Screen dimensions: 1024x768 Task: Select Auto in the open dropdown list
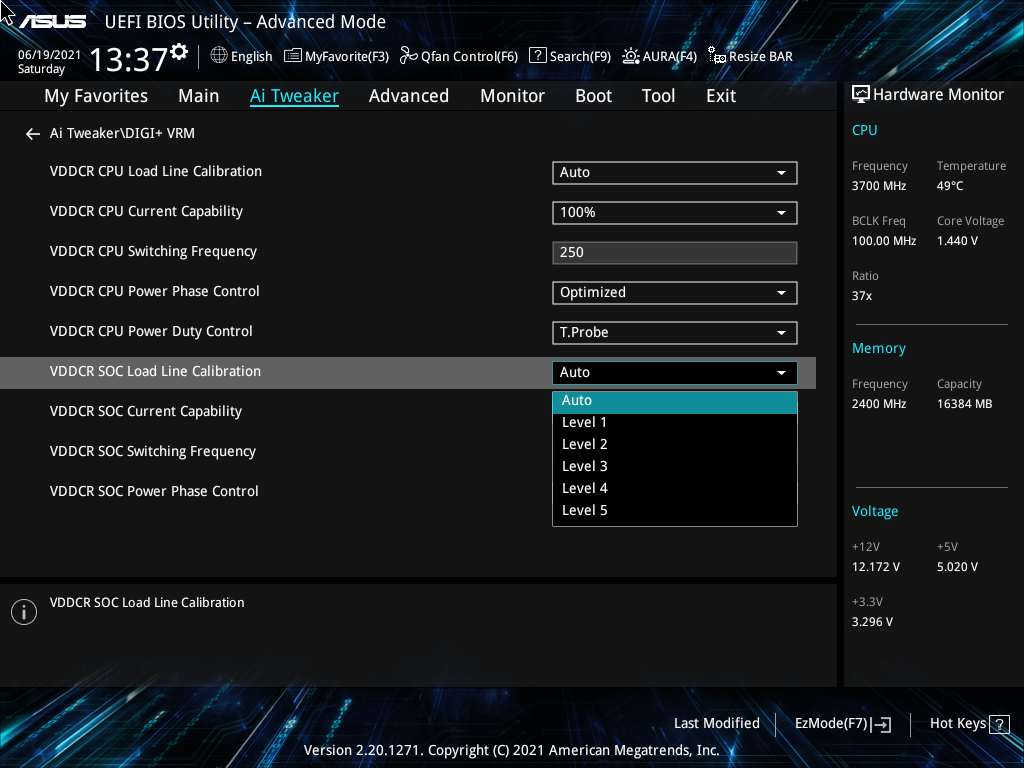[674, 400]
